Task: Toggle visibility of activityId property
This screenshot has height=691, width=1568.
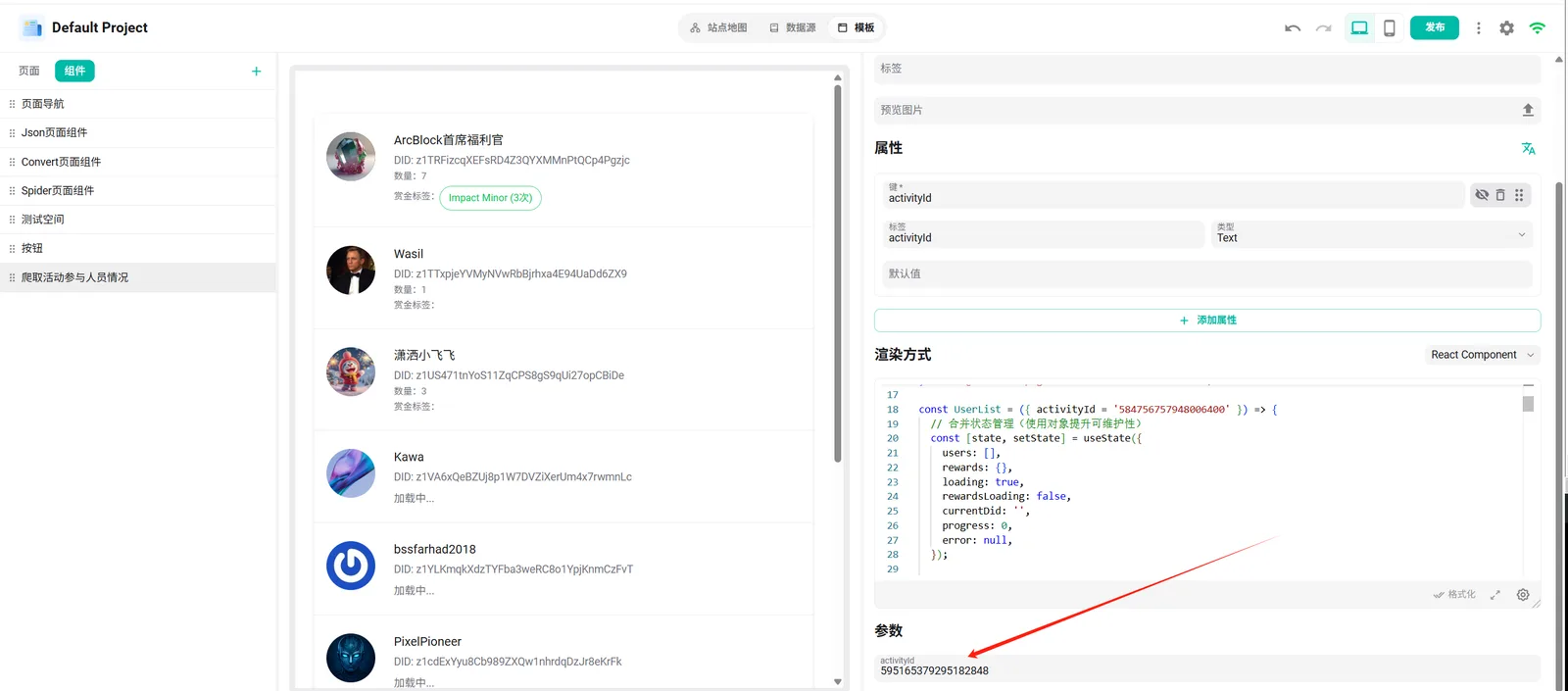Action: pyautogui.click(x=1482, y=195)
